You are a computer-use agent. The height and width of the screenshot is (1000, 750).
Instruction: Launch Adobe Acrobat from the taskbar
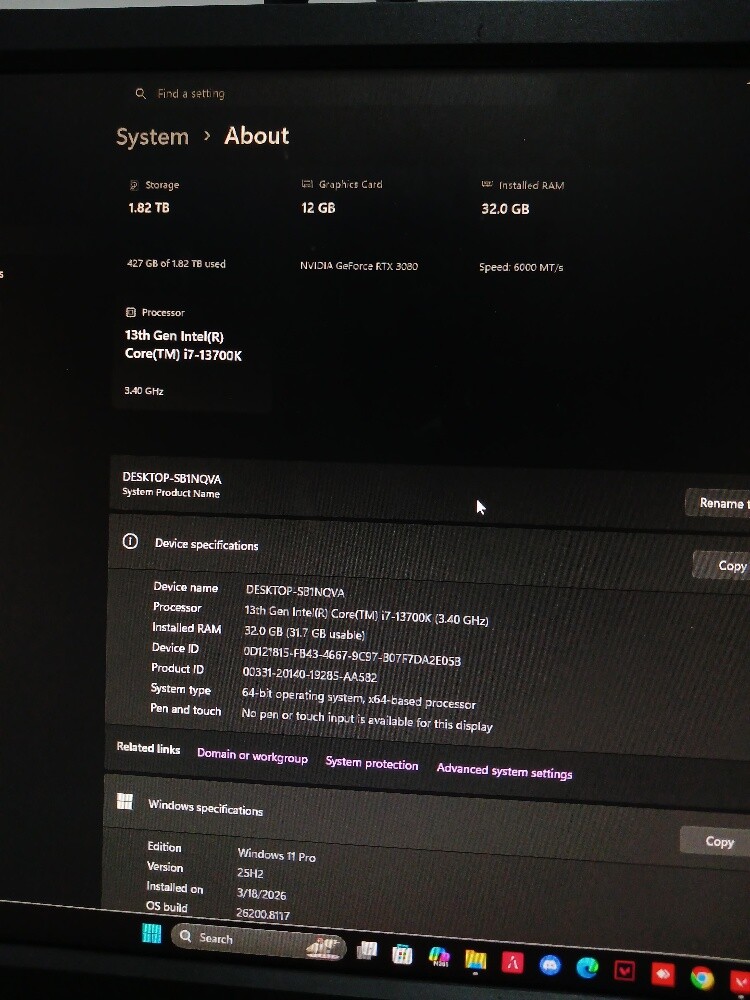pos(512,962)
